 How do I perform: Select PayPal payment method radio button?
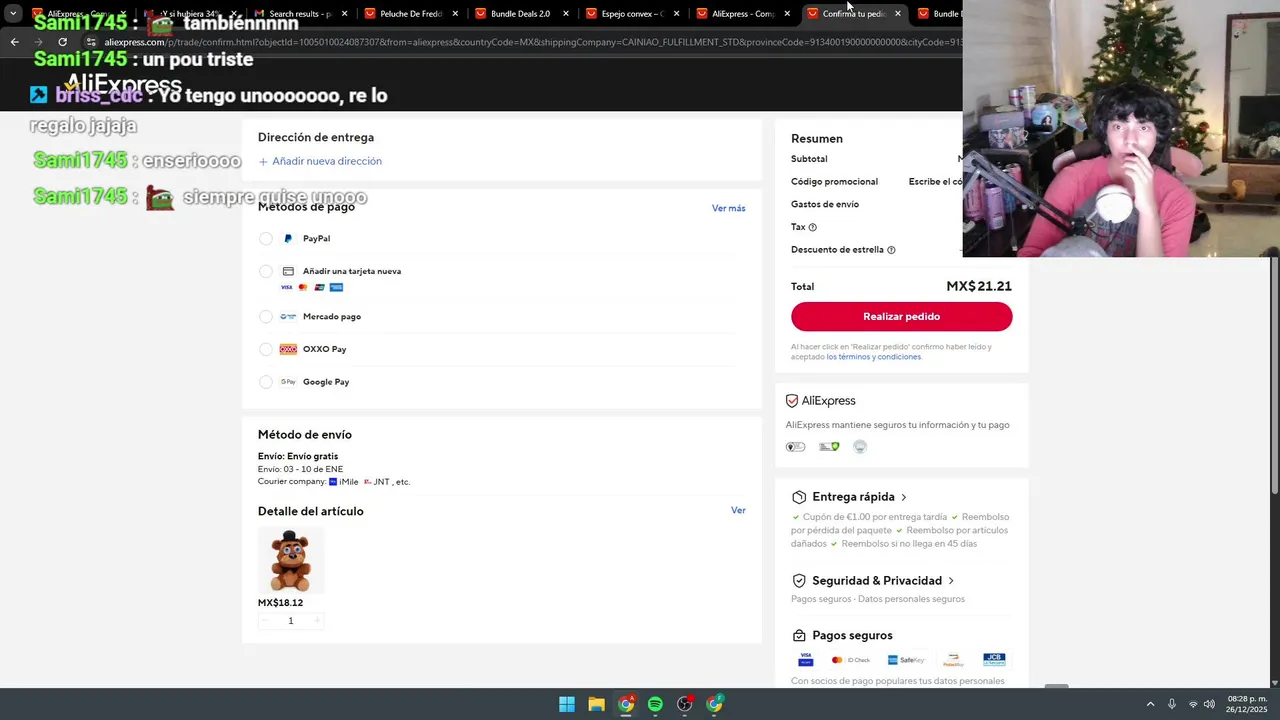[266, 238]
